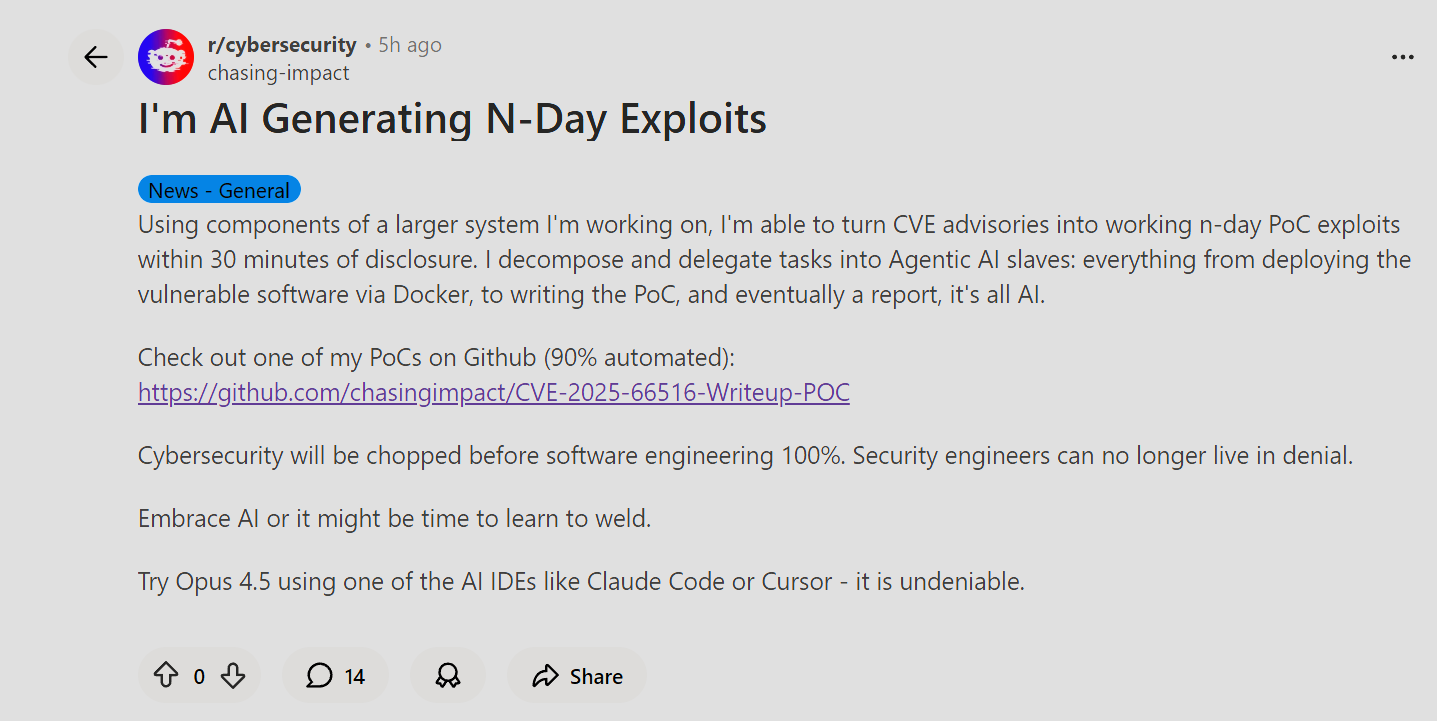Give an award using the ribbon icon
The image size is (1437, 721).
click(447, 676)
